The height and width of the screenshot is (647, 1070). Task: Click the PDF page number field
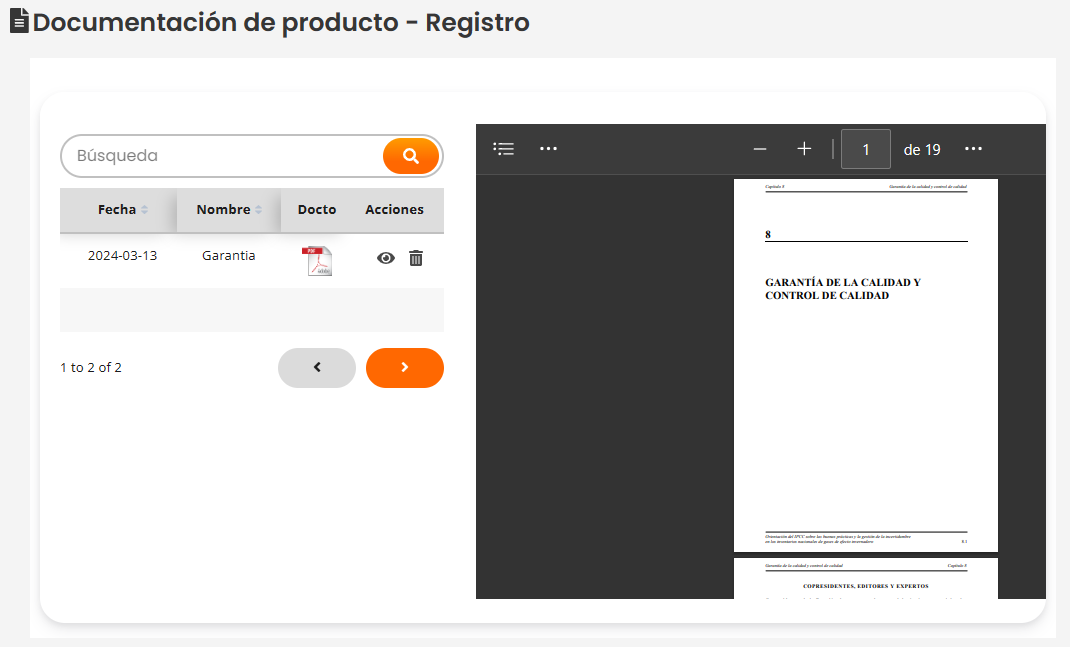866,149
